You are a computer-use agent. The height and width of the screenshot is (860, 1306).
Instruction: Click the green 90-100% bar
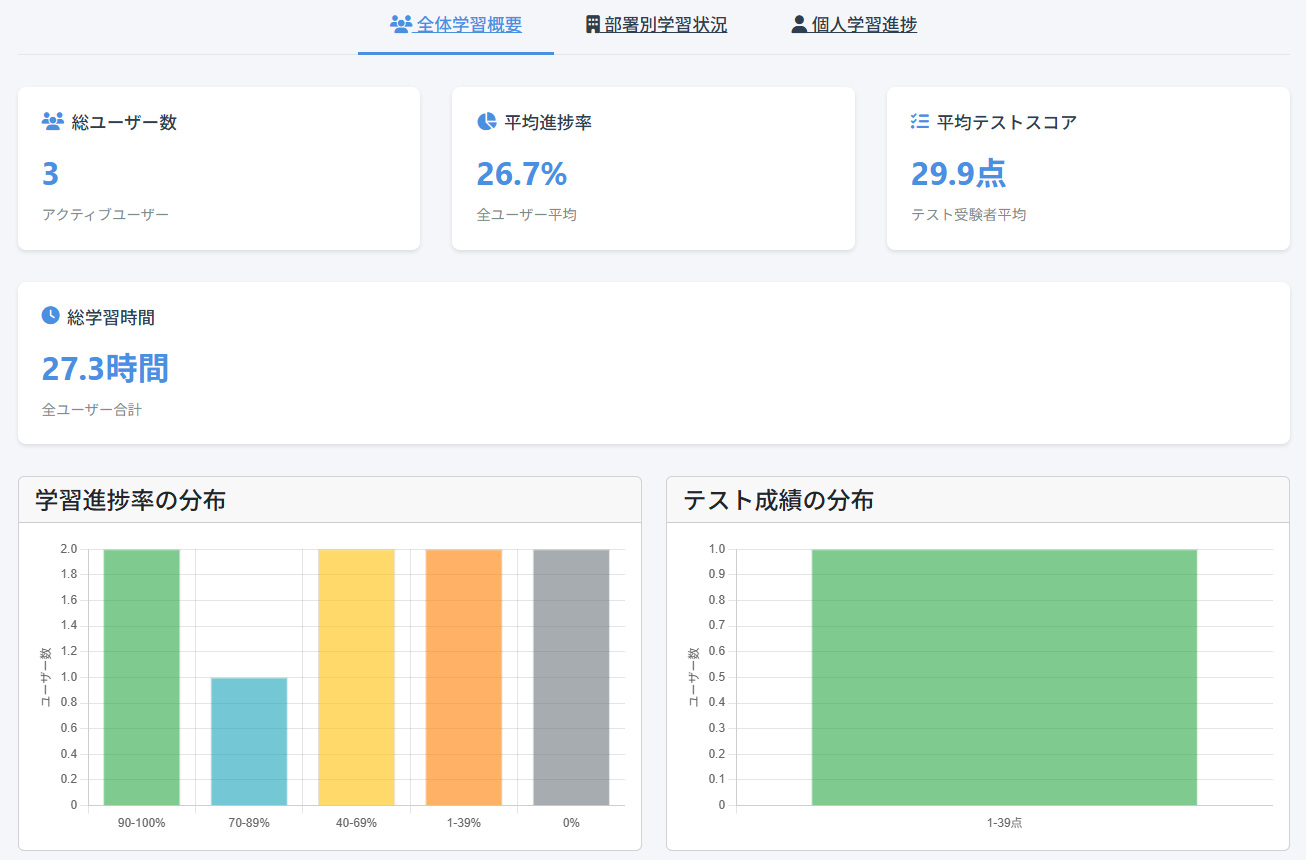141,677
